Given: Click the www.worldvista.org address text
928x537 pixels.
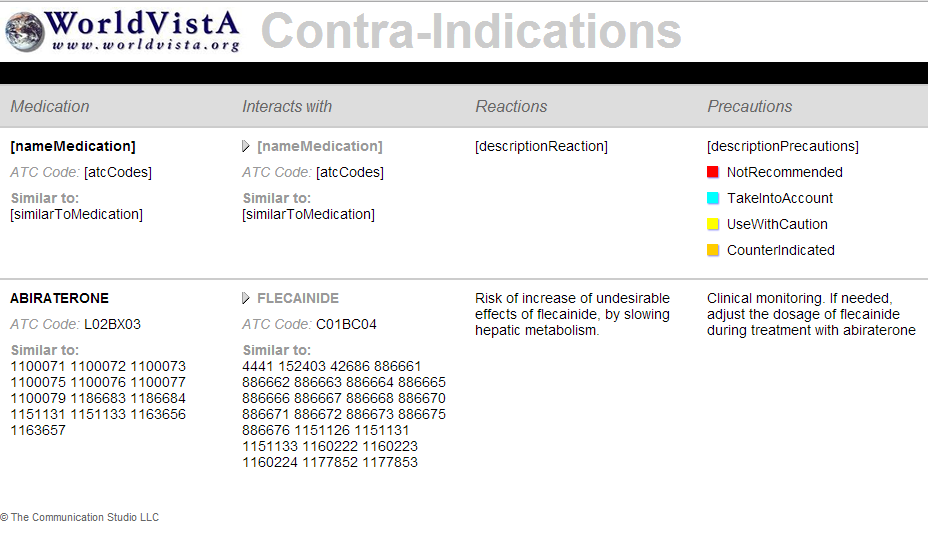Looking at the screenshot, I should (x=146, y=45).
